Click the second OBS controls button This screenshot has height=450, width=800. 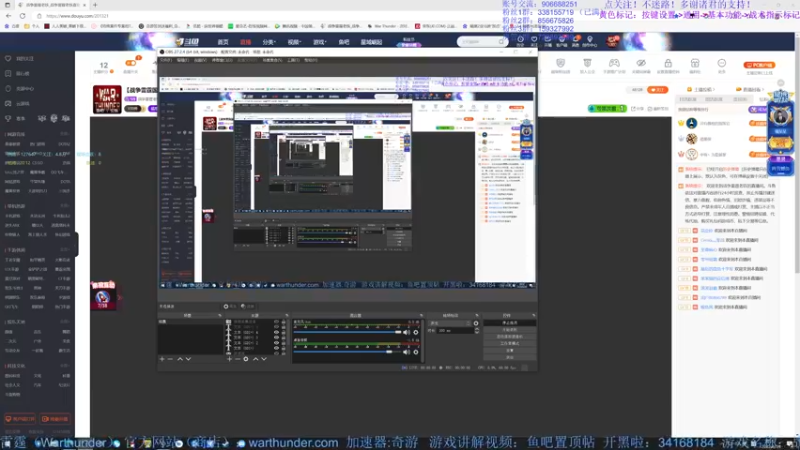[509, 330]
